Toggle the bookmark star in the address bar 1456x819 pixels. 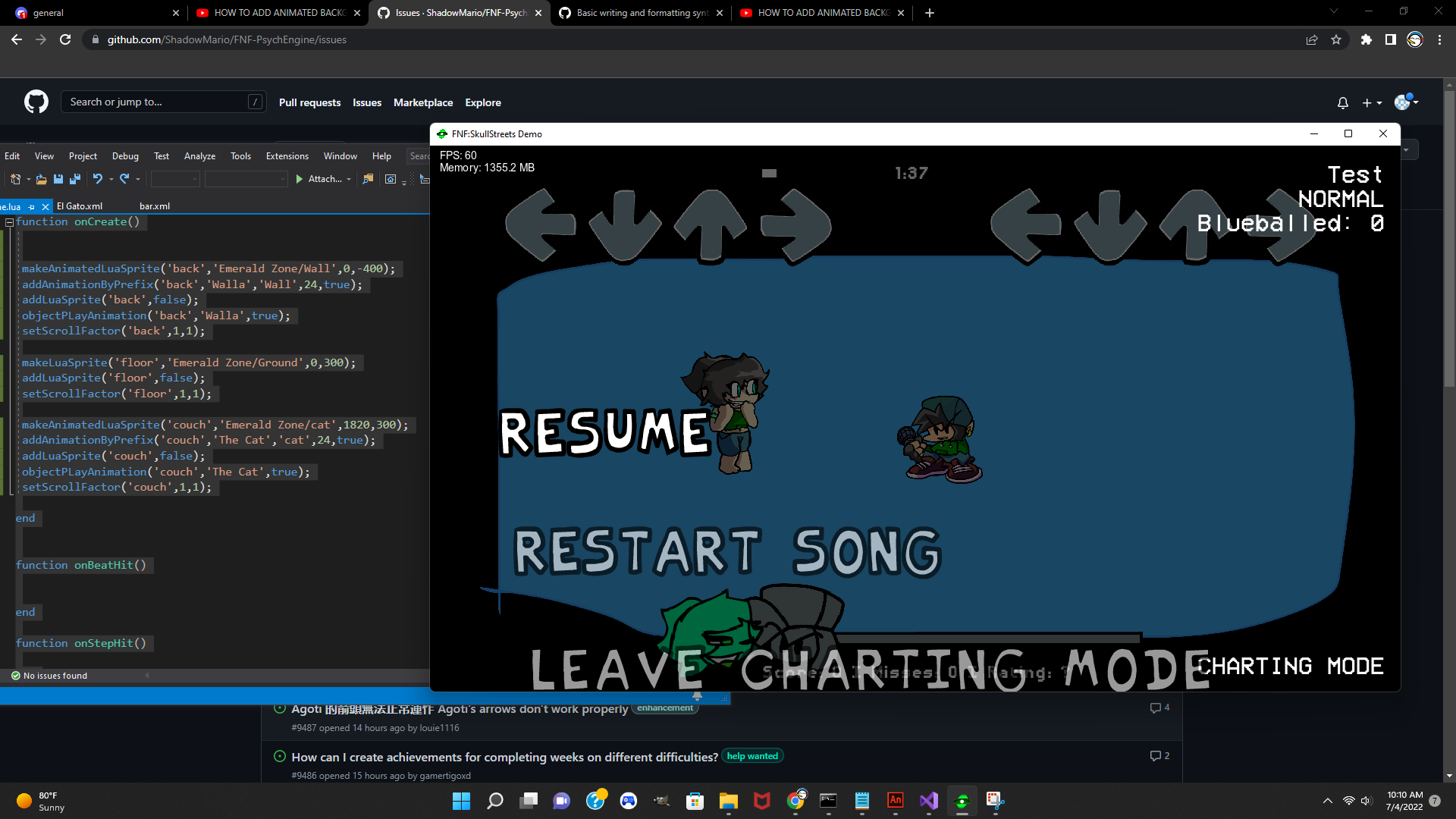click(1336, 39)
